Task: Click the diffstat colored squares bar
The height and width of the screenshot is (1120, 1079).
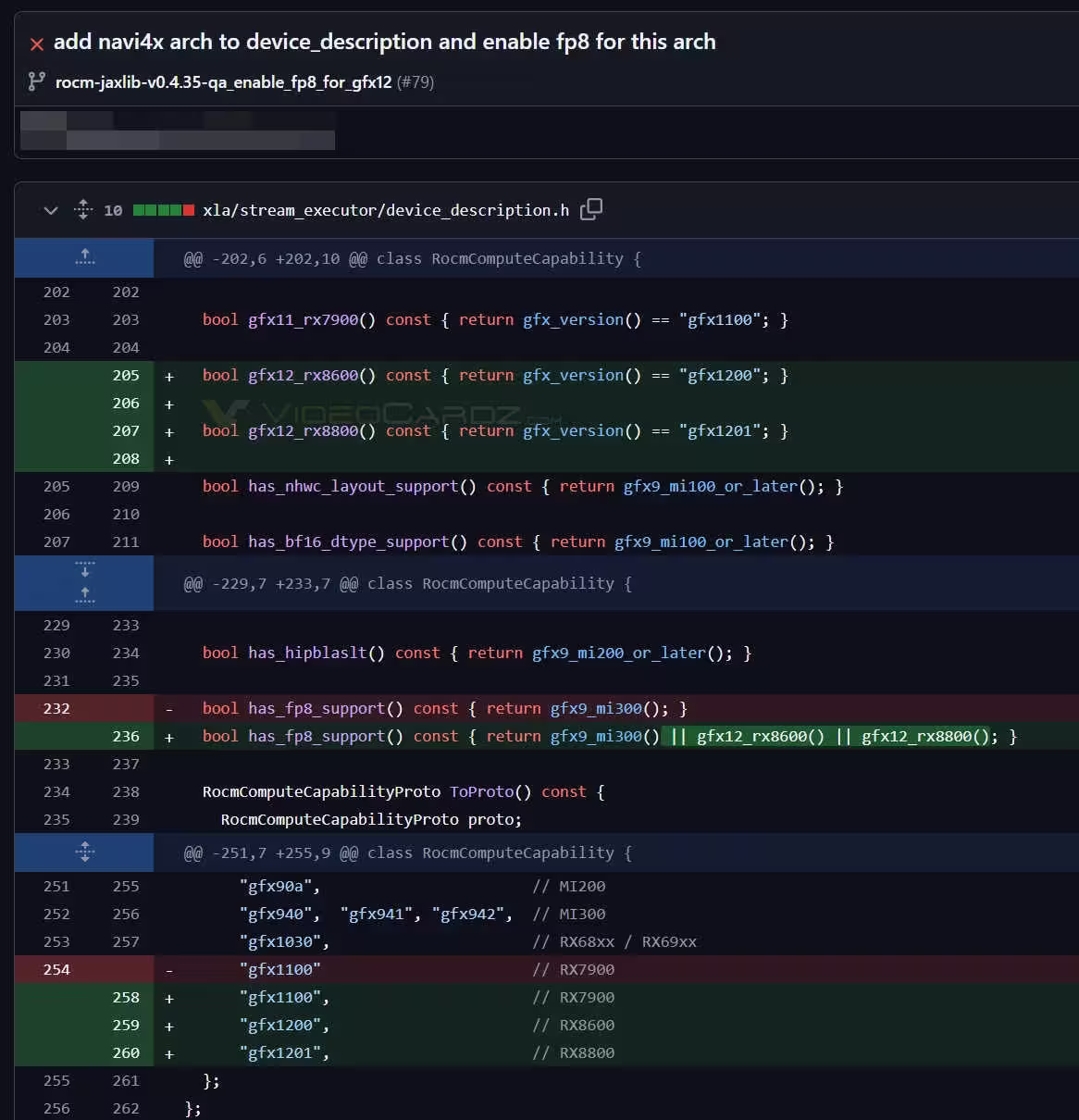Action: coord(164,210)
